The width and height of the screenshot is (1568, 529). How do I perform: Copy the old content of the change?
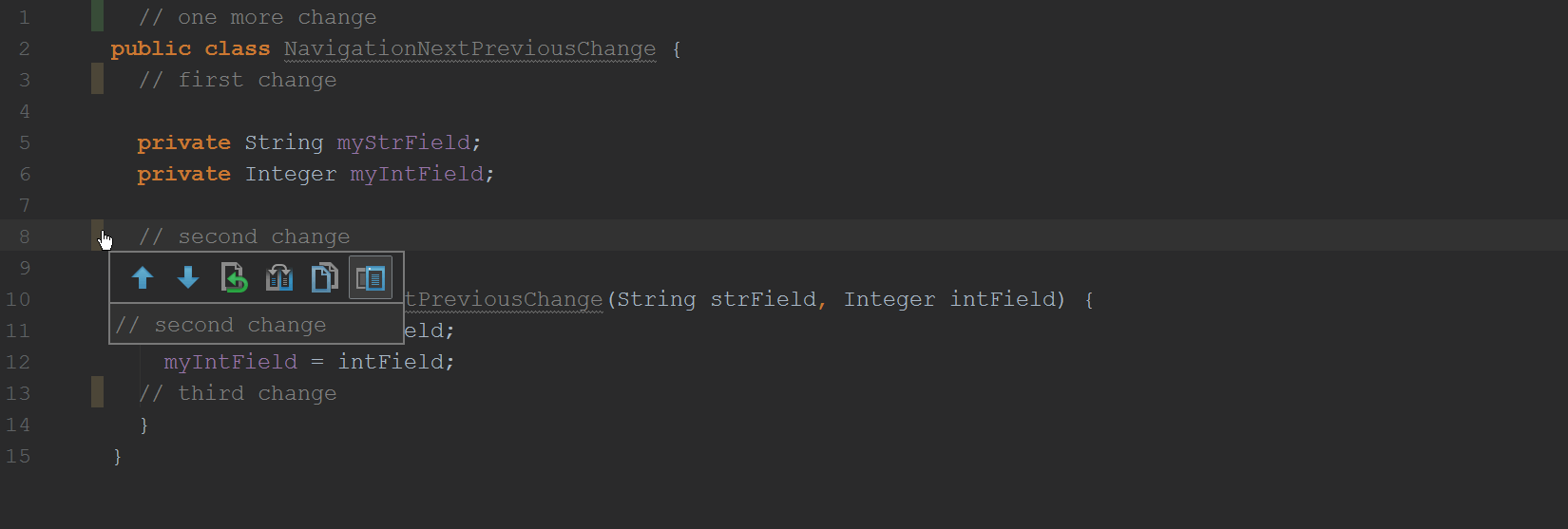(325, 277)
